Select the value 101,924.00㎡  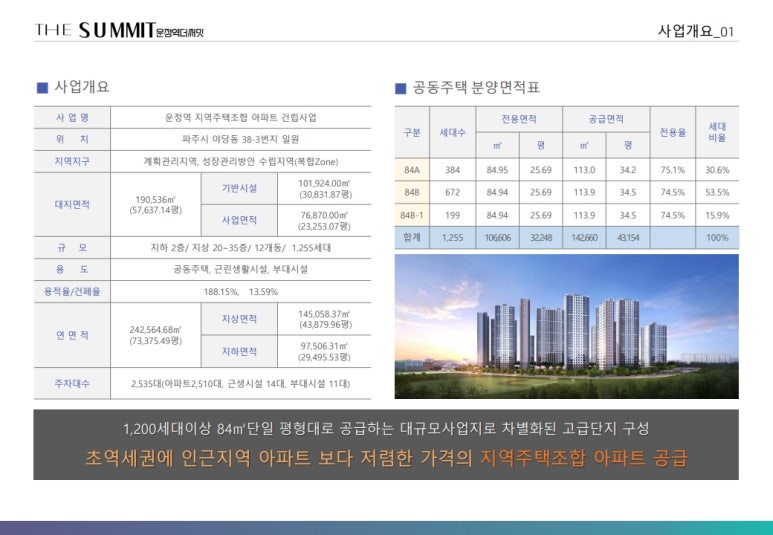324,183
